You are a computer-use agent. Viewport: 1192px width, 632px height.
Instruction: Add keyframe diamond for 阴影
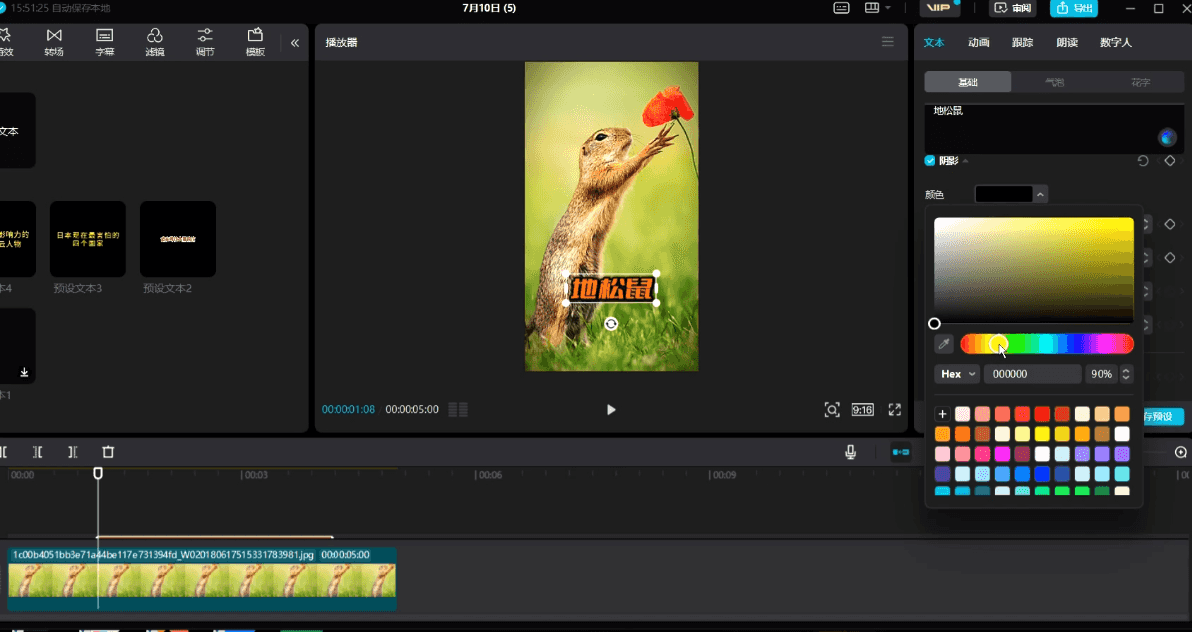tap(1170, 160)
